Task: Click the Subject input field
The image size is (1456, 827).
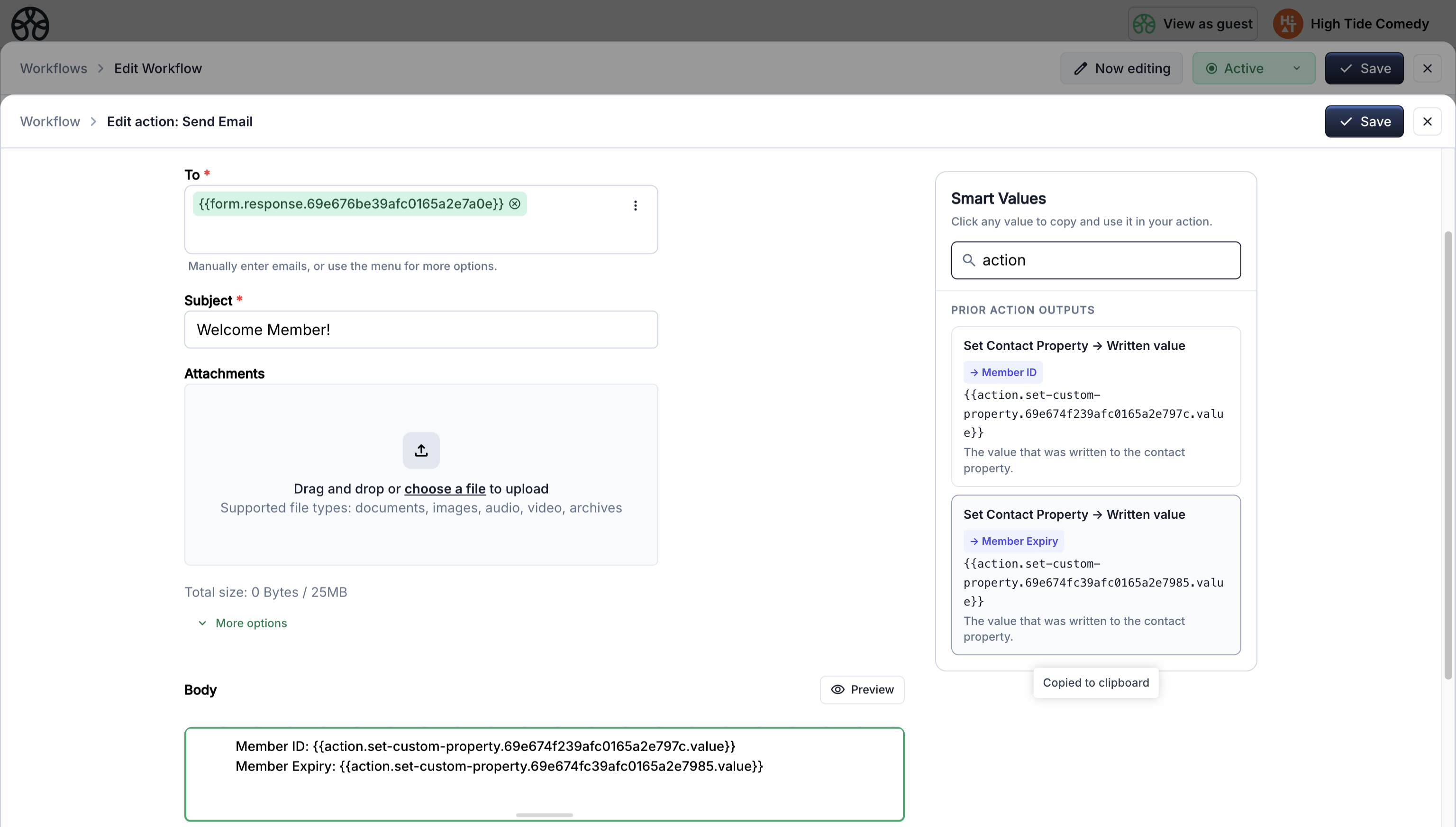Action: pos(420,330)
